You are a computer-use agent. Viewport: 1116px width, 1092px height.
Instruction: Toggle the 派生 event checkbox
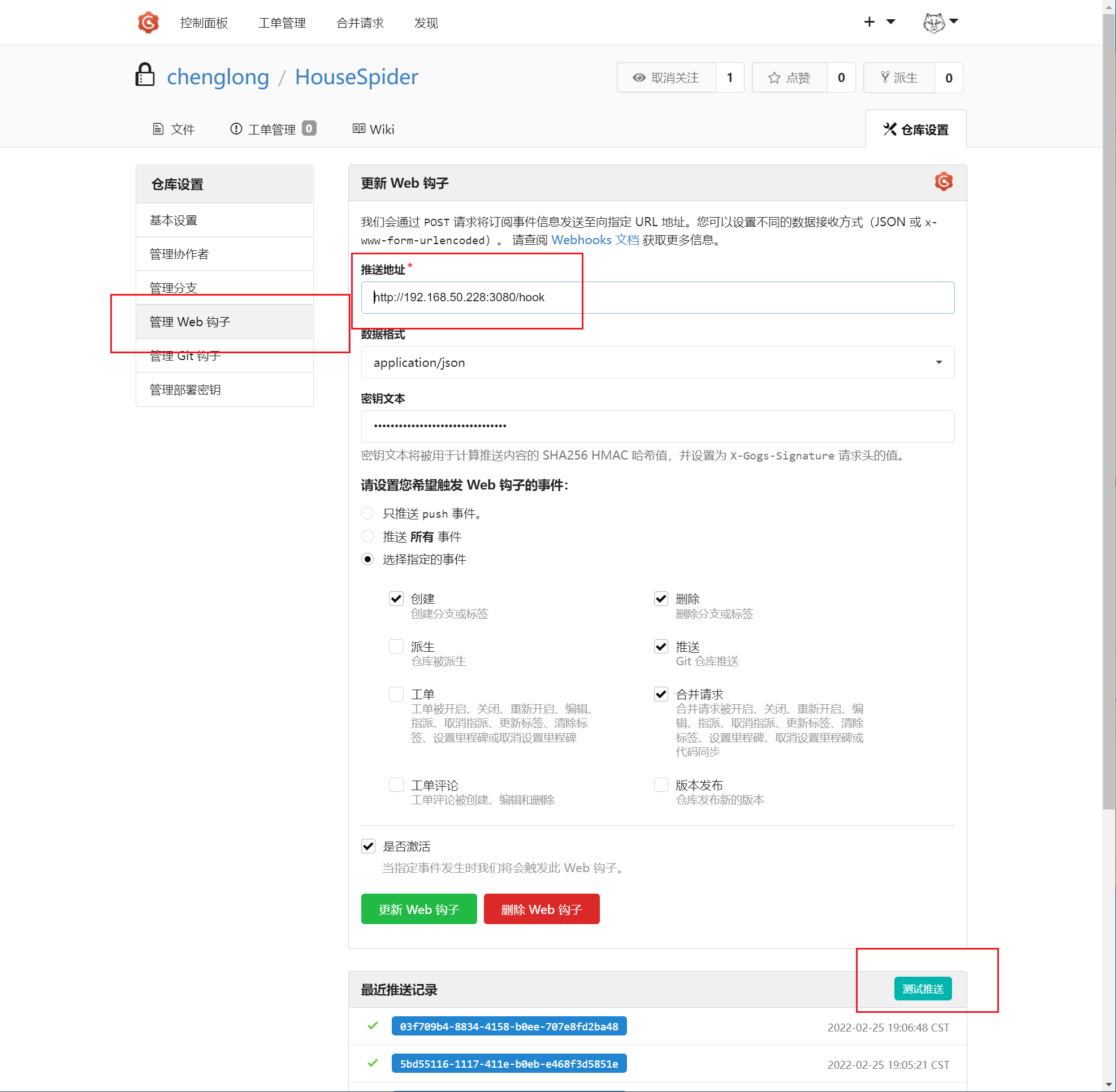pyautogui.click(x=396, y=647)
